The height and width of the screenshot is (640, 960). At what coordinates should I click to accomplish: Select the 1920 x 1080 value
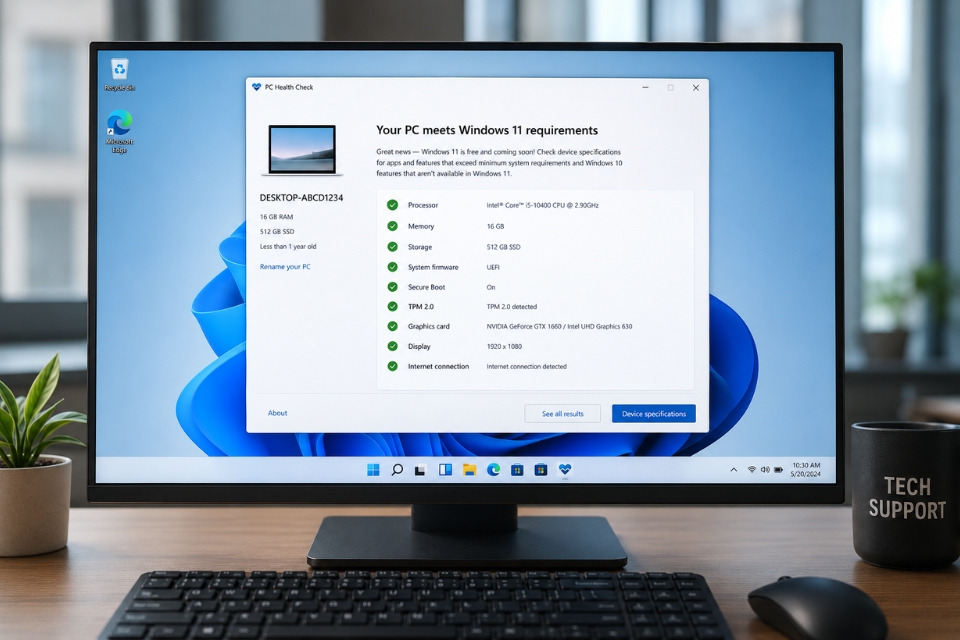tap(504, 346)
